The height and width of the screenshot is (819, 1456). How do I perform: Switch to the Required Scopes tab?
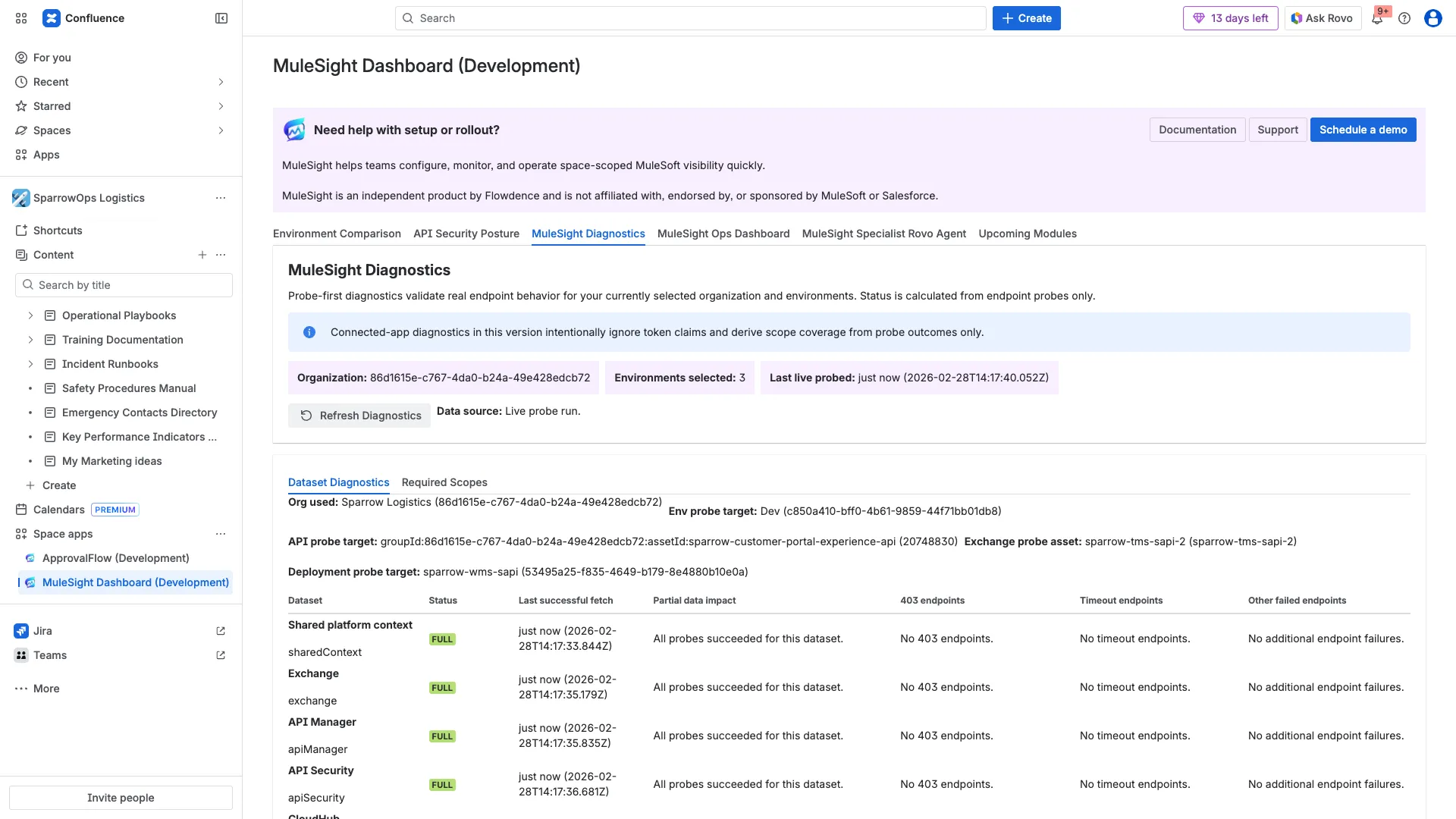pos(444,482)
